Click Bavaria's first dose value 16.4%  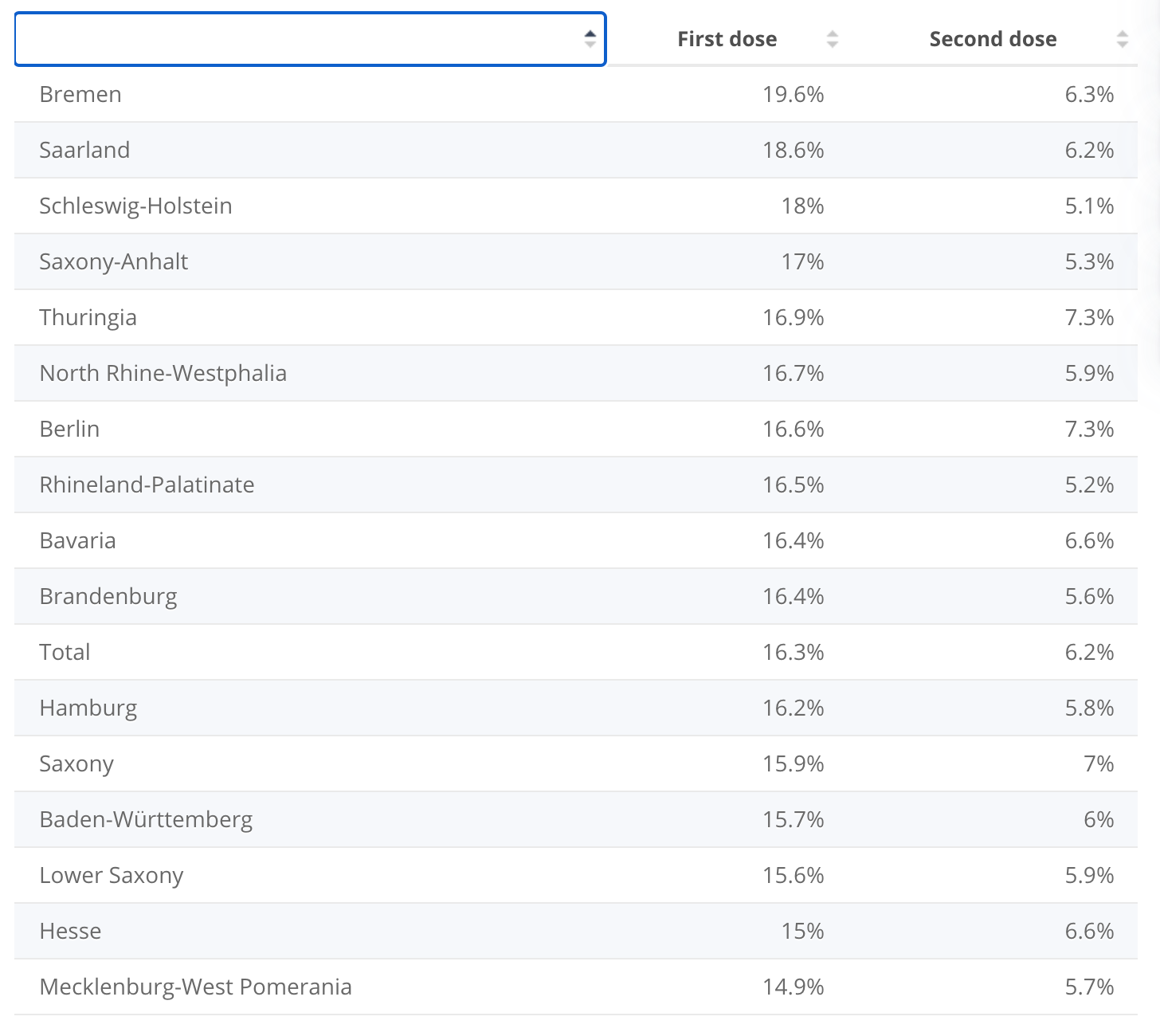(x=793, y=540)
